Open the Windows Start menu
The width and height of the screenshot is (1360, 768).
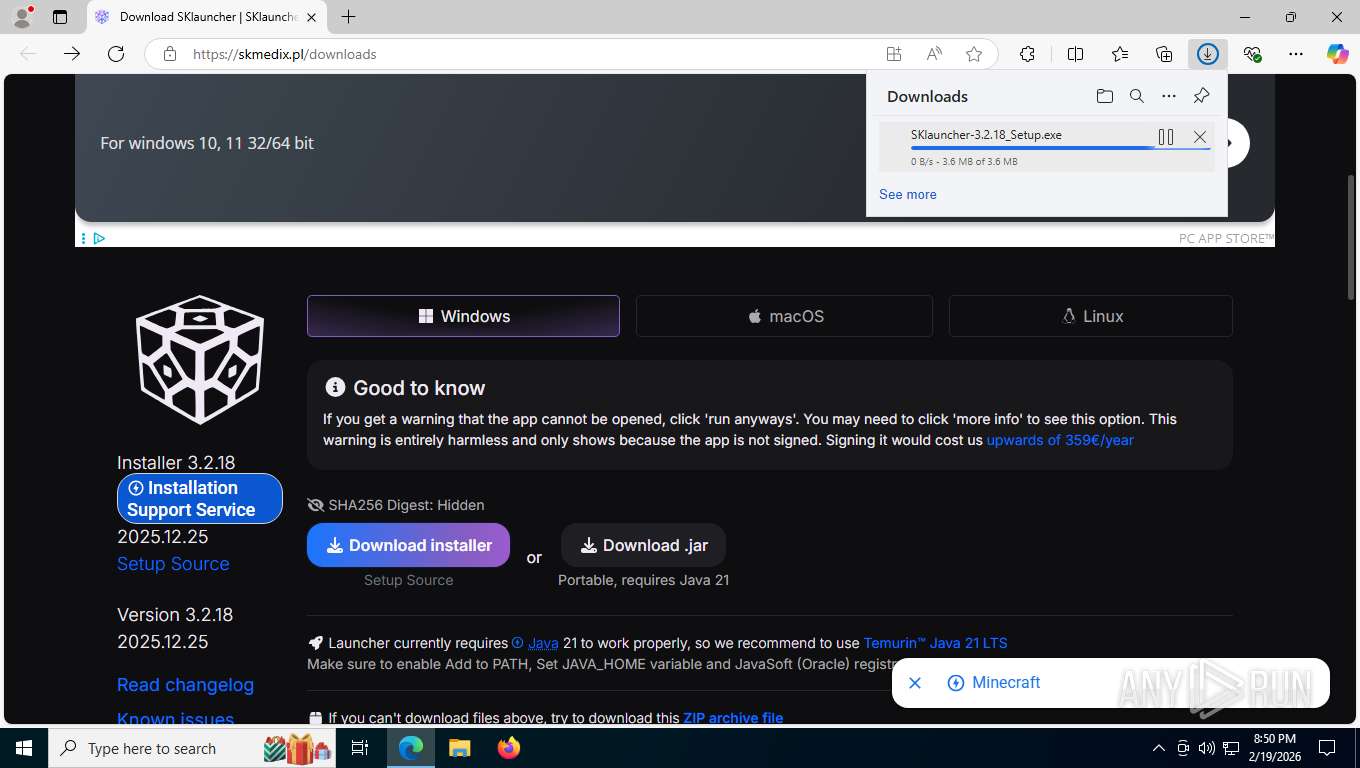(x=23, y=748)
